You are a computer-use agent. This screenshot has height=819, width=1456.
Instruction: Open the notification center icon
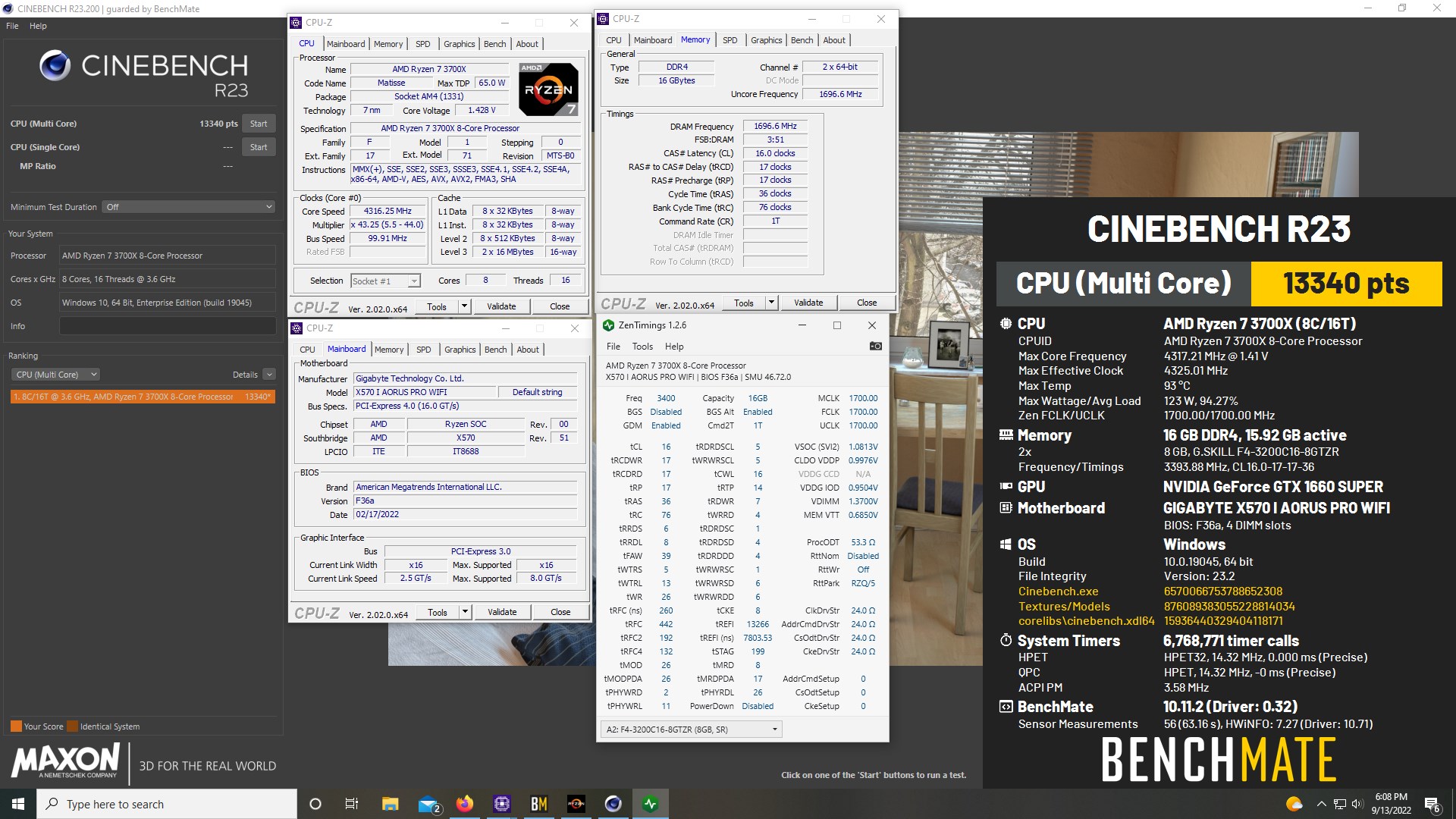[x=1432, y=804]
